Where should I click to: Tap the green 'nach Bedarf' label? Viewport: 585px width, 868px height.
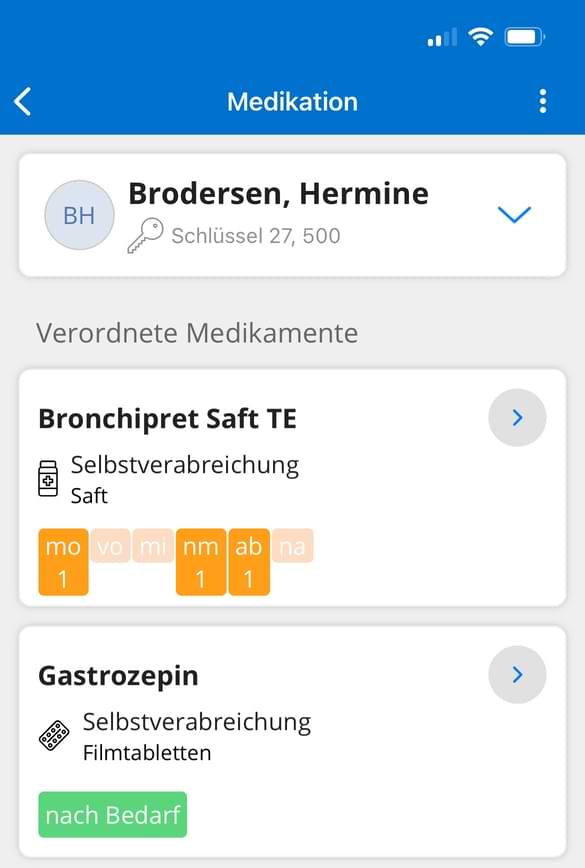112,815
